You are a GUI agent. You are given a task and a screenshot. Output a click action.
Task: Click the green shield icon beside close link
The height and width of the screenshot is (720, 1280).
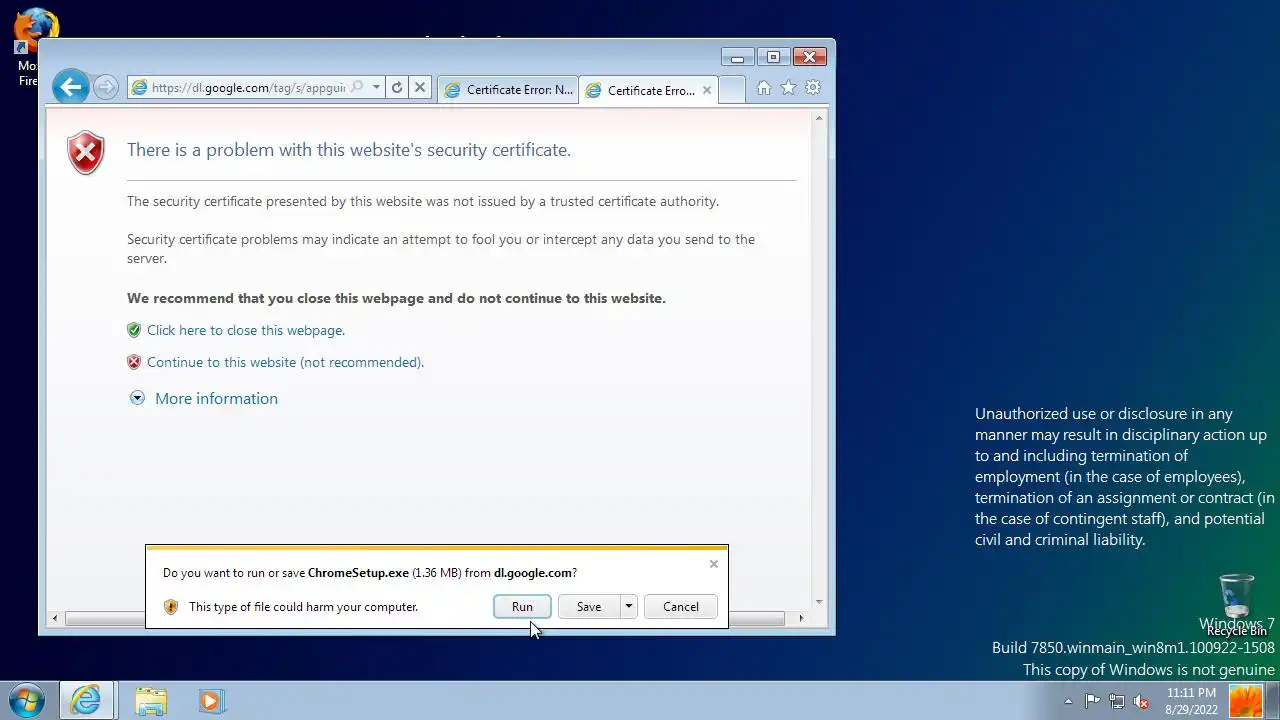click(x=134, y=330)
